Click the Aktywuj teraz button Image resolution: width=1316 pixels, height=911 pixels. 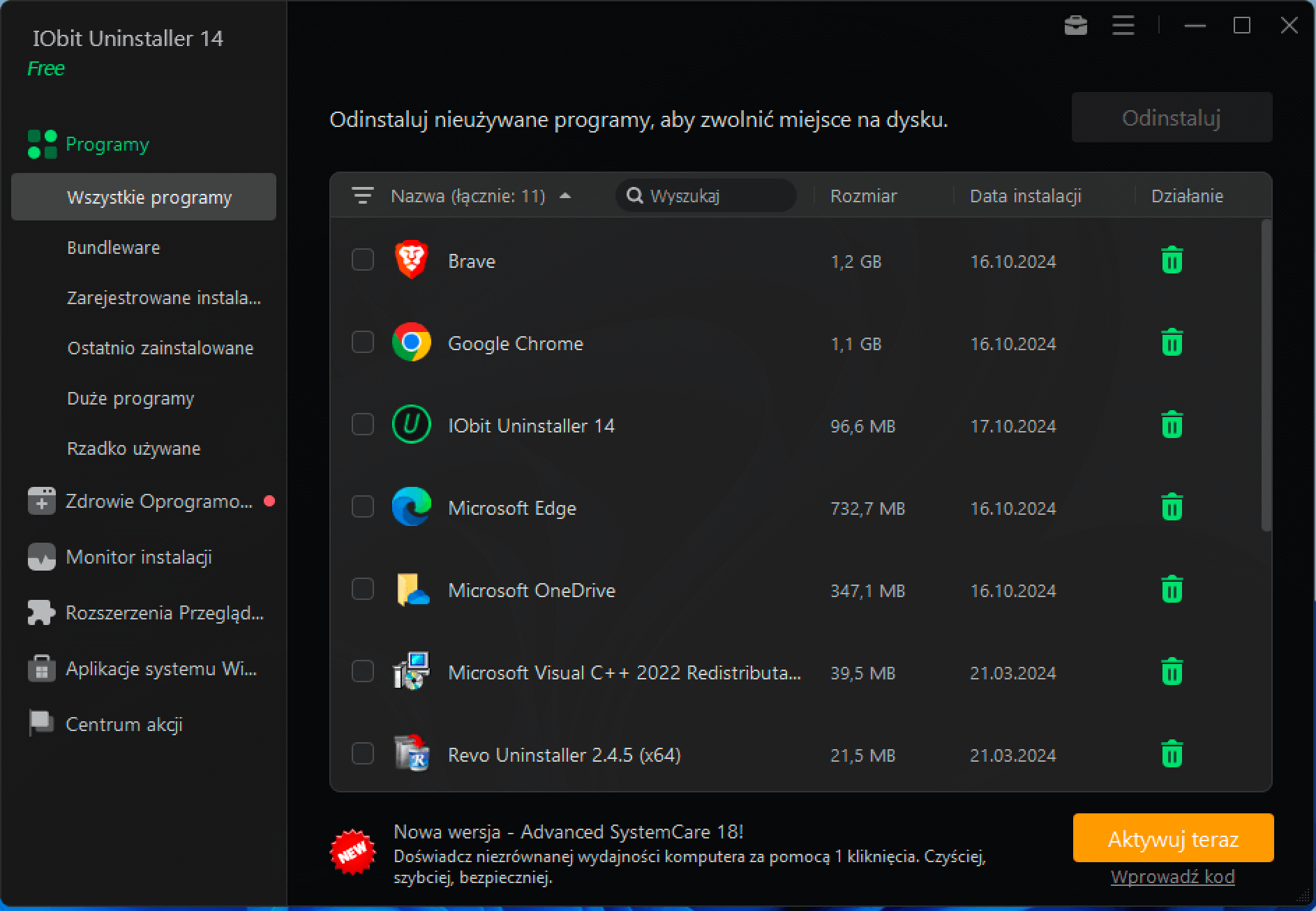(1173, 838)
